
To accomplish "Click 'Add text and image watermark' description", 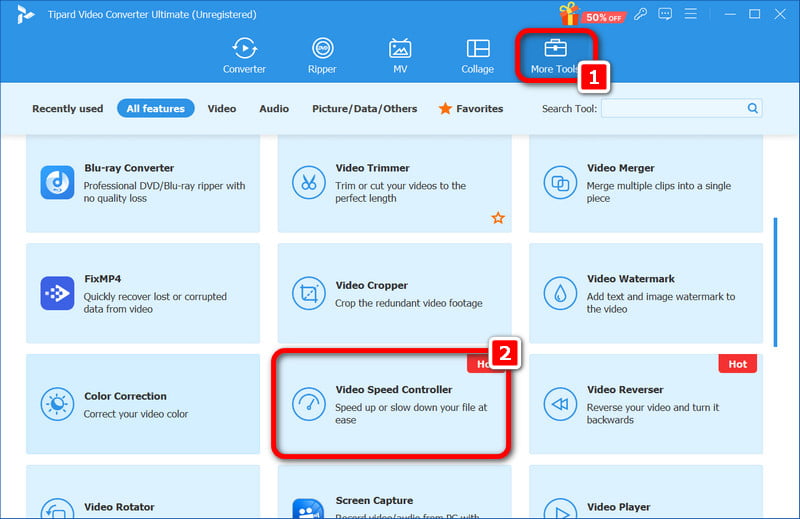I will (661, 303).
